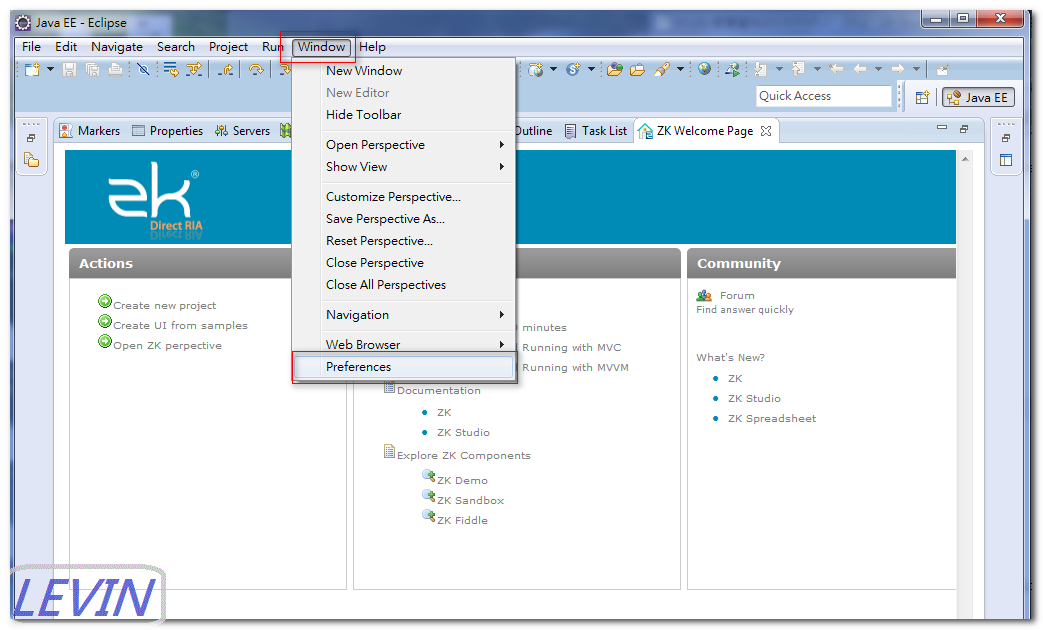Maximize the ZK Welcome Page view panel
Image resolution: width=1043 pixels, height=630 pixels.
click(x=964, y=129)
